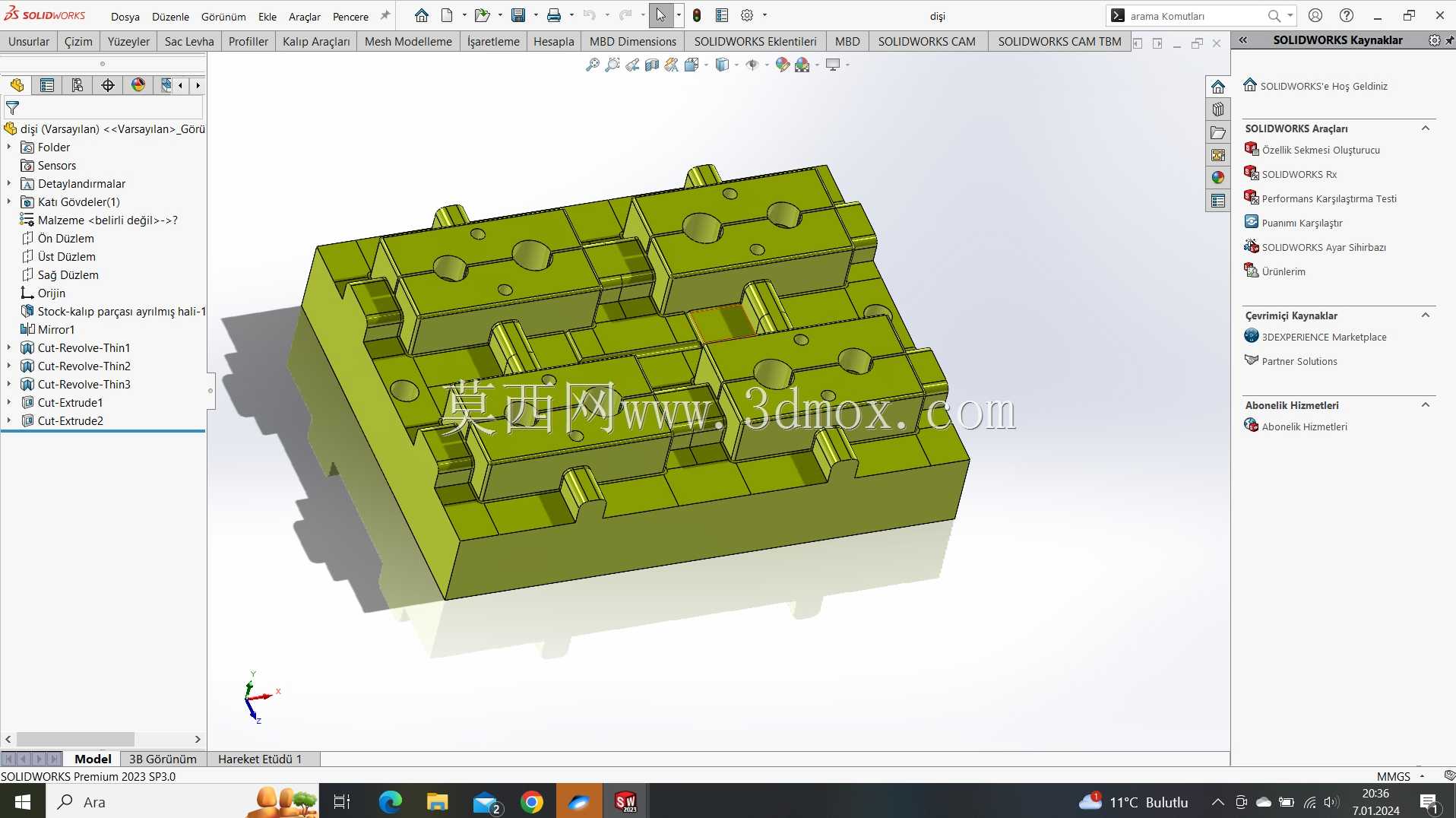The height and width of the screenshot is (818, 1456).
Task: Switch to the Sac Levha tab
Action: point(189,42)
